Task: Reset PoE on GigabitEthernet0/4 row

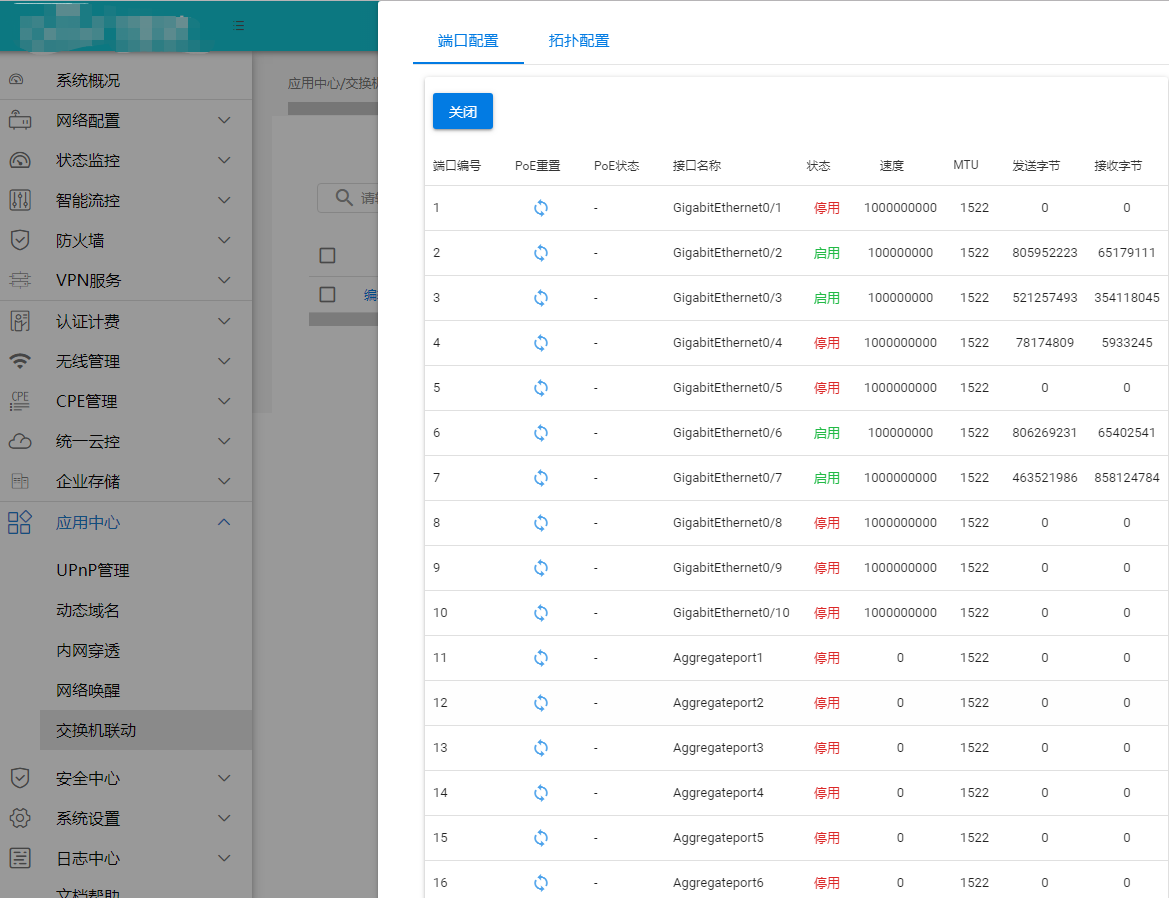Action: click(540, 343)
